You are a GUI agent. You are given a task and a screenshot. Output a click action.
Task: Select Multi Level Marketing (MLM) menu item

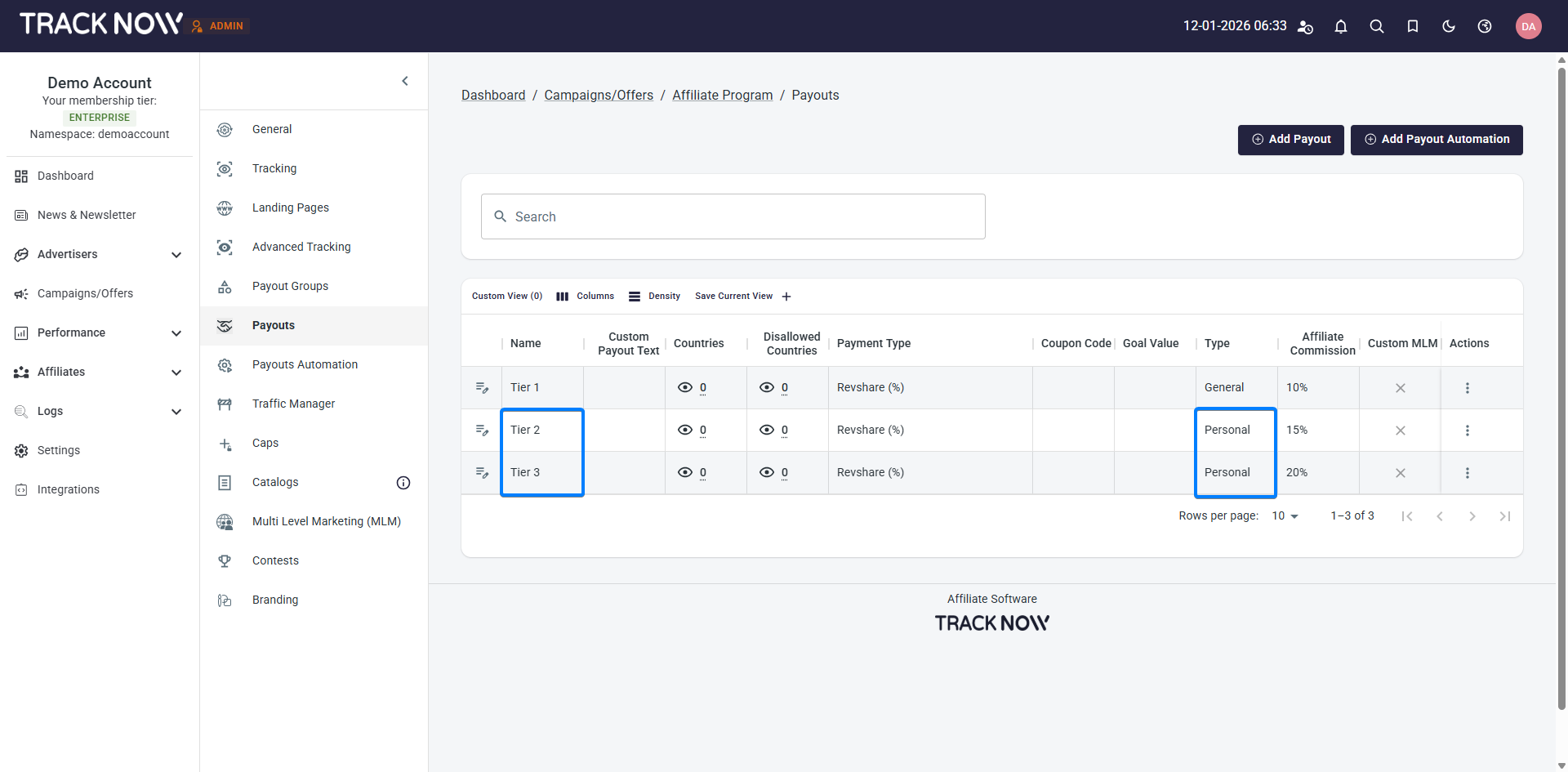tap(326, 521)
